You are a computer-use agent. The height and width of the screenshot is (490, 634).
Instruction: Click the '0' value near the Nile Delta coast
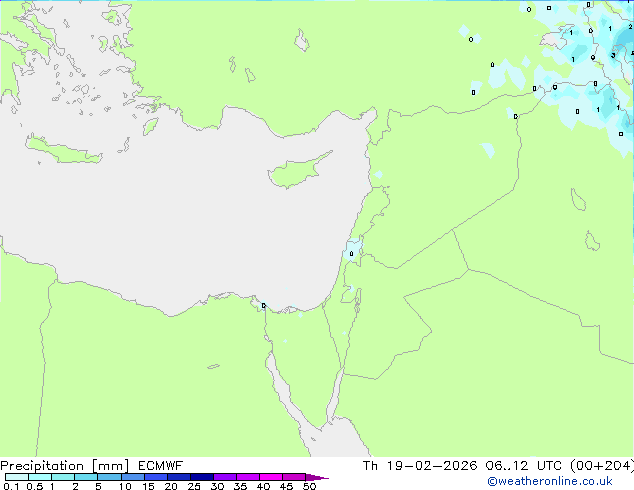coord(264,306)
